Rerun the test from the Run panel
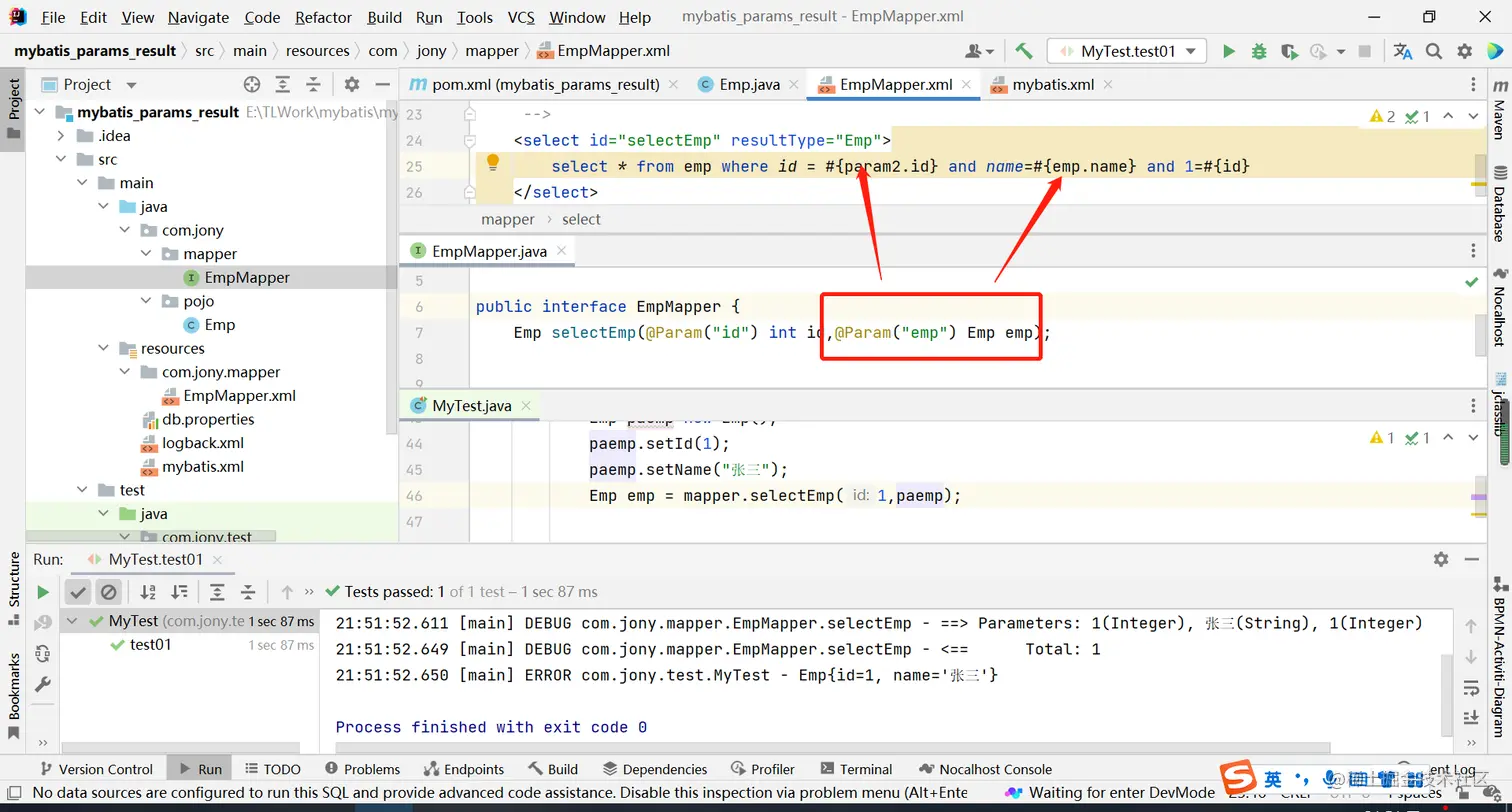 [x=43, y=592]
